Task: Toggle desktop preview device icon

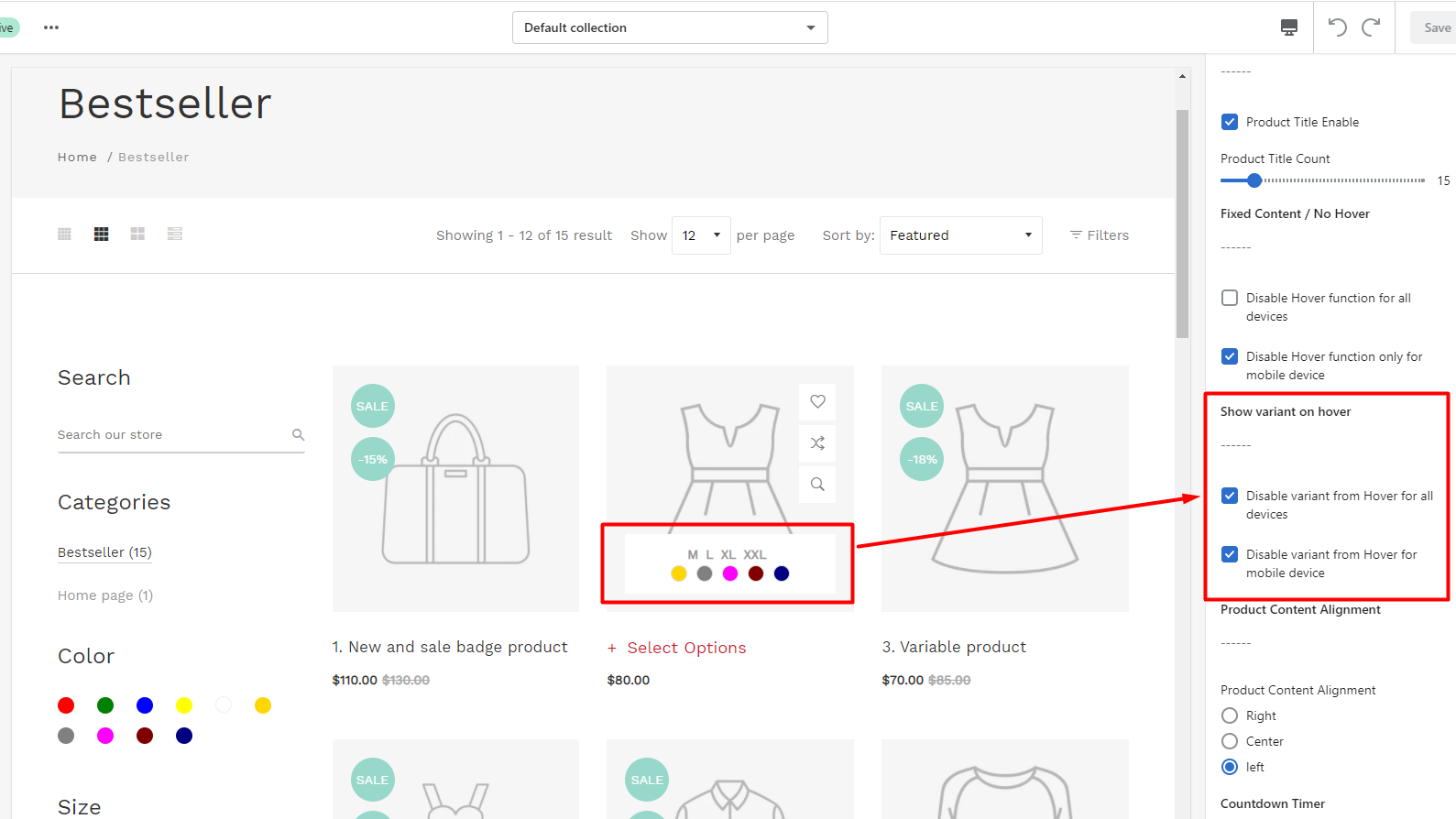Action: point(1289,27)
